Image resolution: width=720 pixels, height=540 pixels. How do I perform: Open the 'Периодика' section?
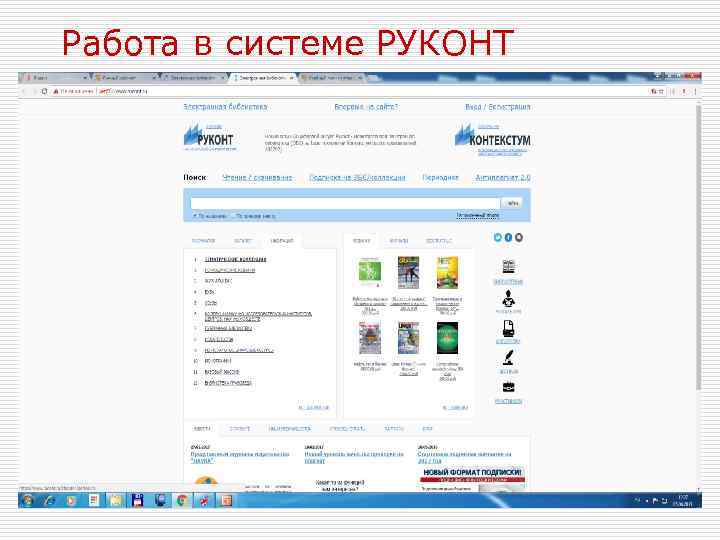pos(440,177)
